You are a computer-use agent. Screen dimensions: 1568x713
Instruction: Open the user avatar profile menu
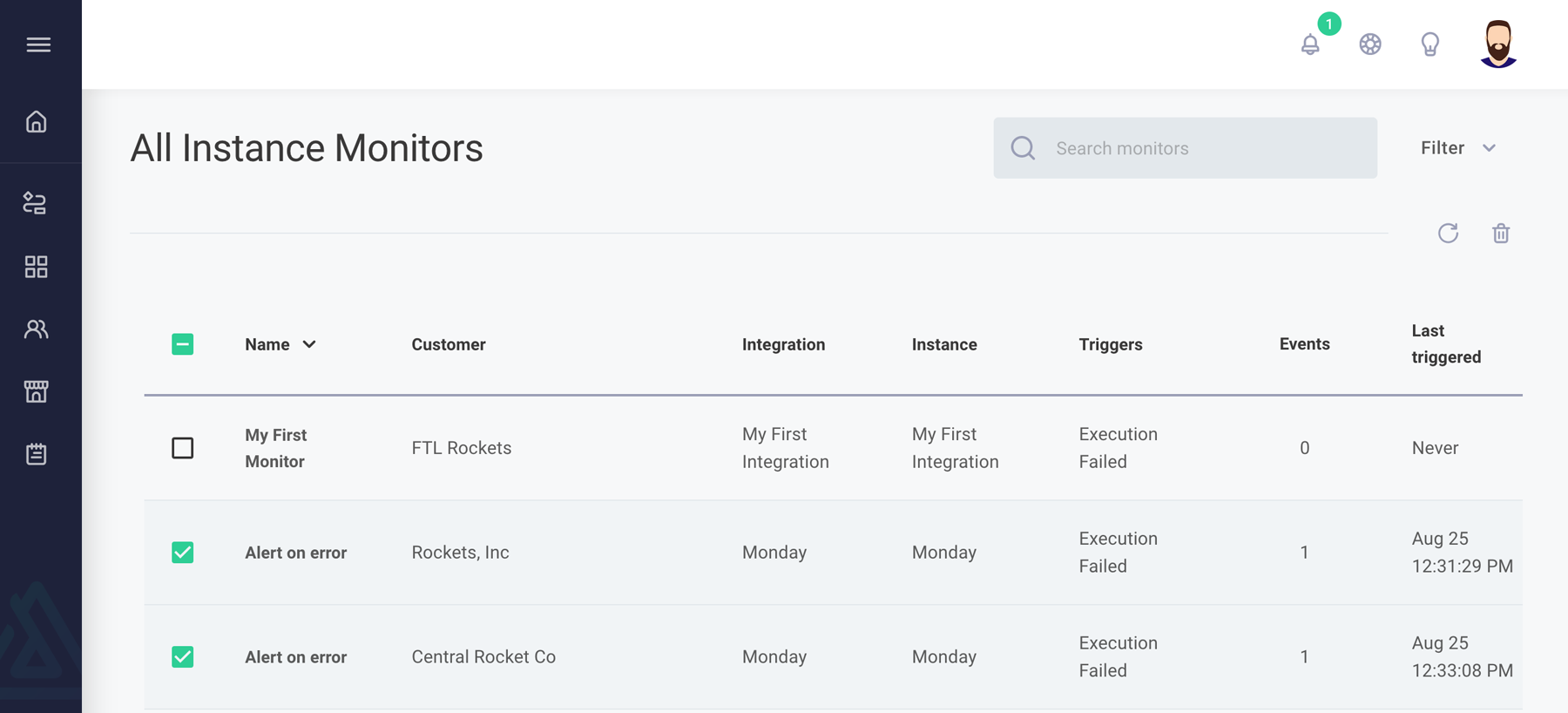point(1498,44)
